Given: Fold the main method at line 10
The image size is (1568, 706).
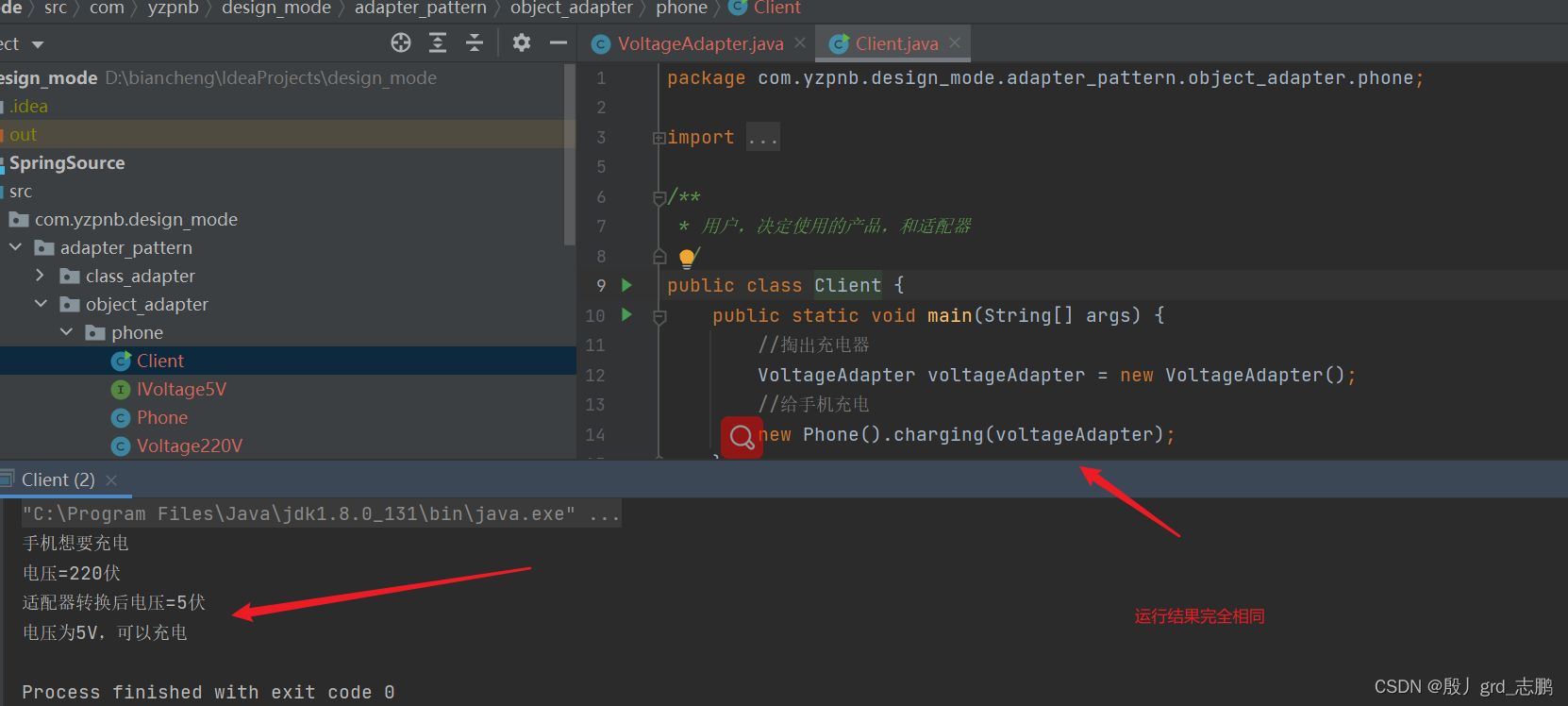Looking at the screenshot, I should [659, 317].
